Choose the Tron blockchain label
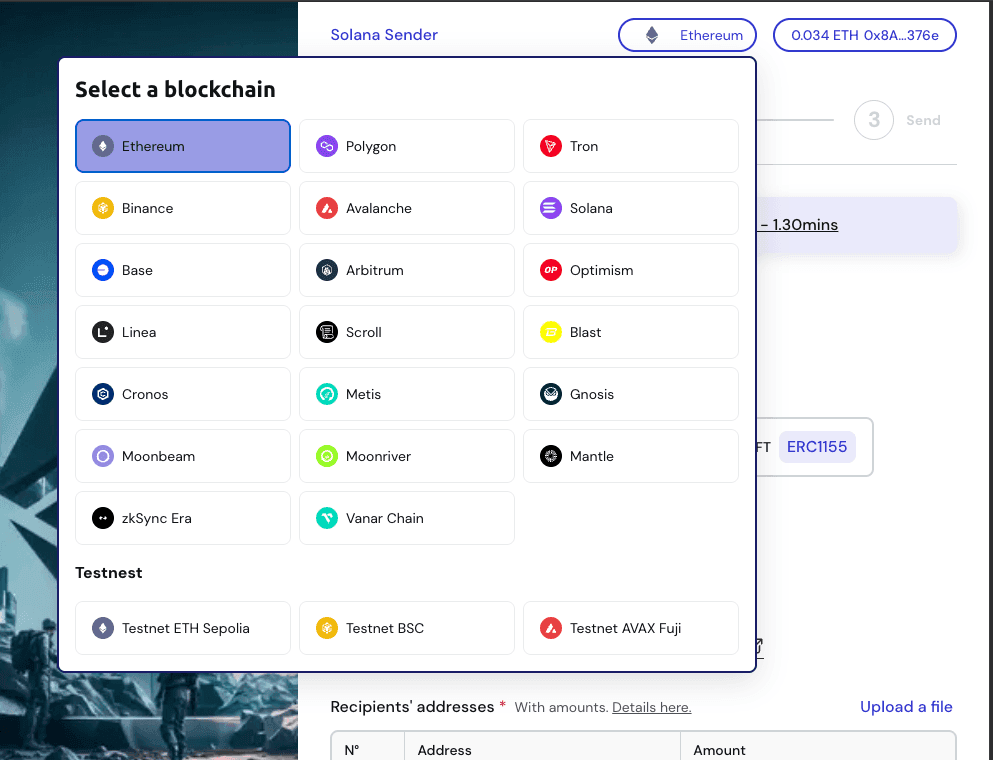Viewport: 993px width, 760px height. (584, 146)
